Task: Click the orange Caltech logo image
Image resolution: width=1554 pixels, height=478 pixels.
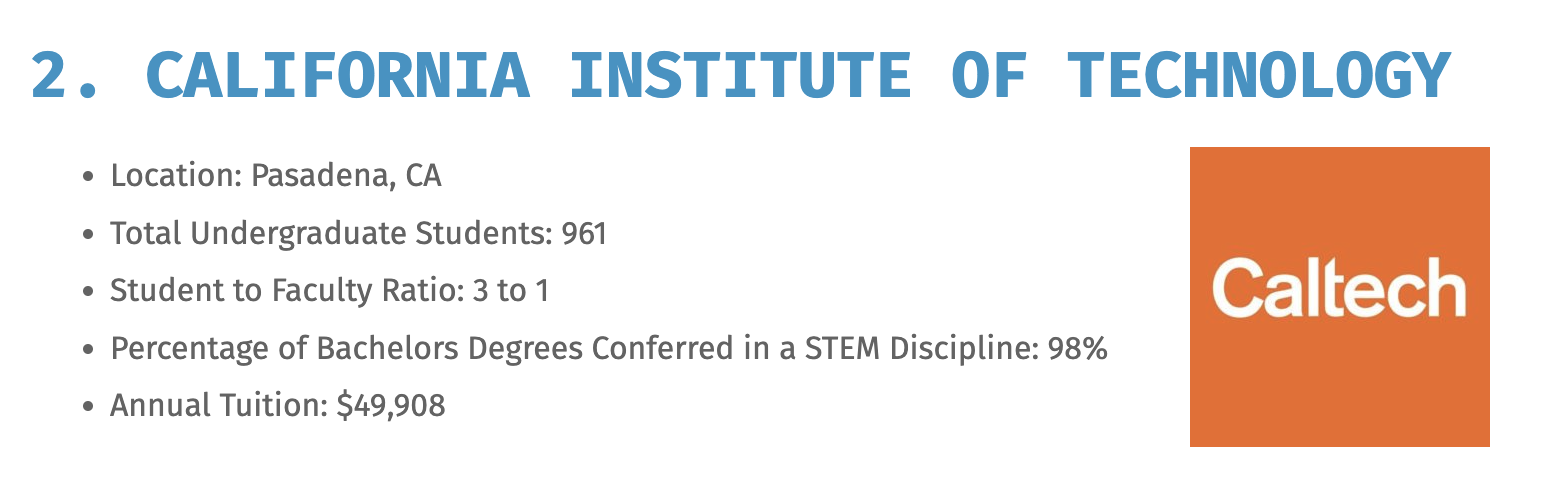Action: coord(1339,296)
